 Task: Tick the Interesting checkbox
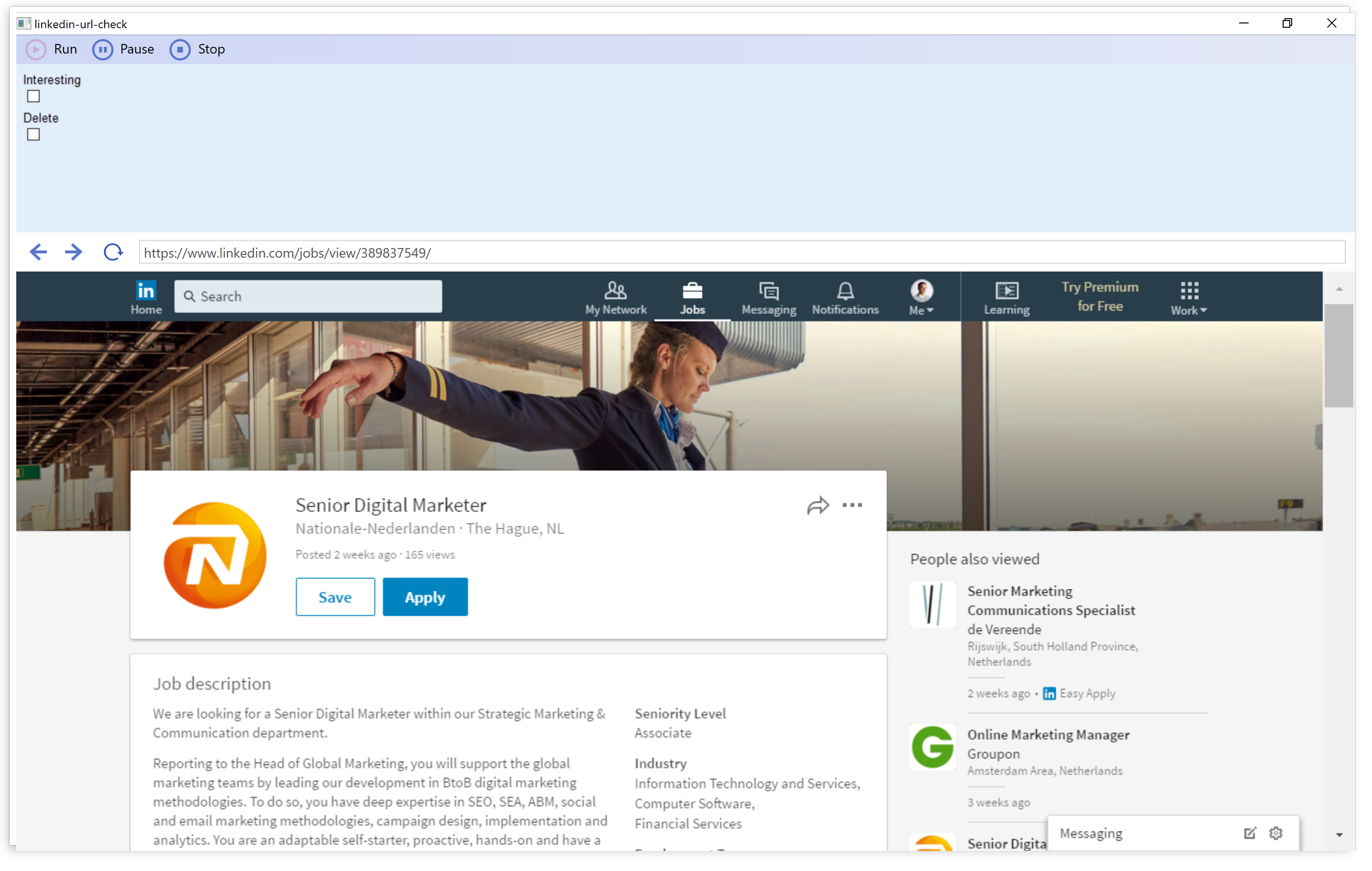pos(33,97)
